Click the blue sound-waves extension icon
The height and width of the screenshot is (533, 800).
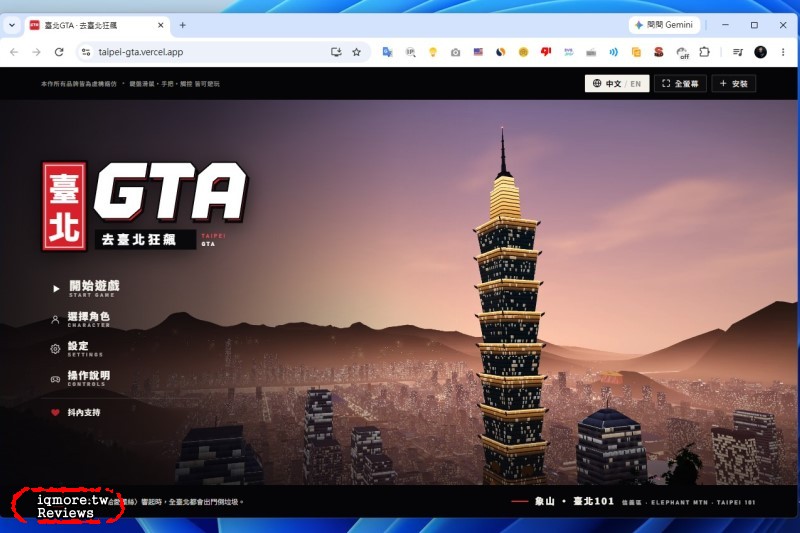(613, 52)
